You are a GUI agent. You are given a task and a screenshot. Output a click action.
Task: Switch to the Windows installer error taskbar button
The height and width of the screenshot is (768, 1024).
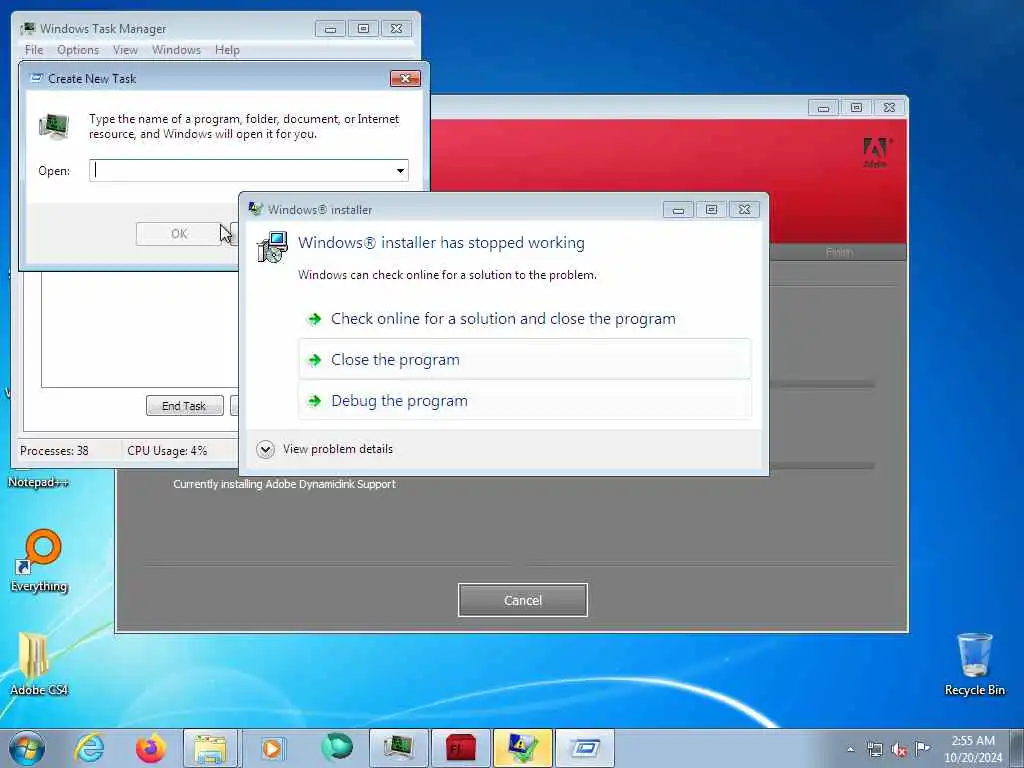coord(522,748)
